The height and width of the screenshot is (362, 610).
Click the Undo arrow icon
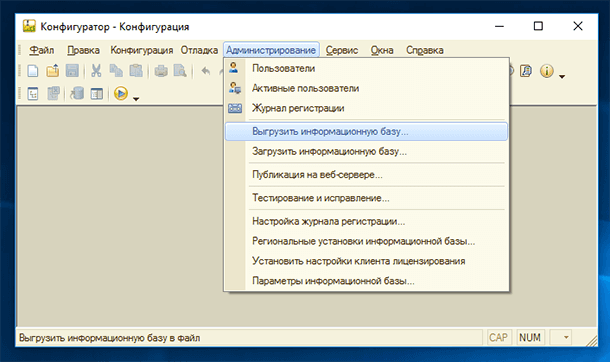coord(206,71)
